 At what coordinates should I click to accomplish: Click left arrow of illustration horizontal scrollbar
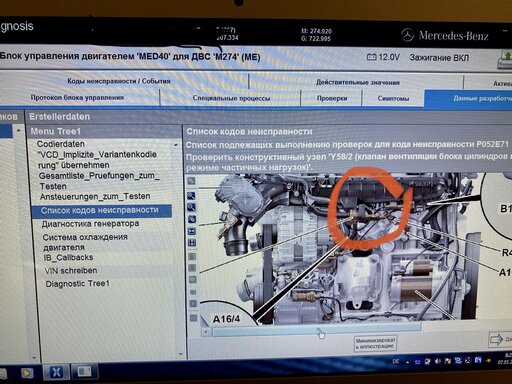(206, 332)
